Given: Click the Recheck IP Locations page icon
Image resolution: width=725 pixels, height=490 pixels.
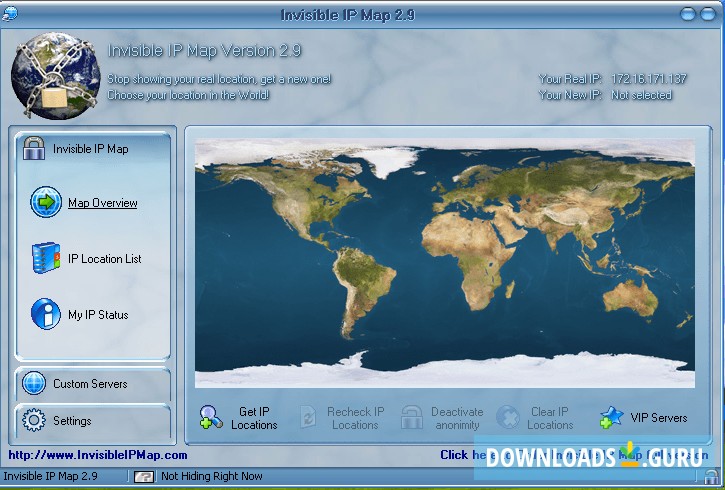Looking at the screenshot, I should click(x=308, y=417).
